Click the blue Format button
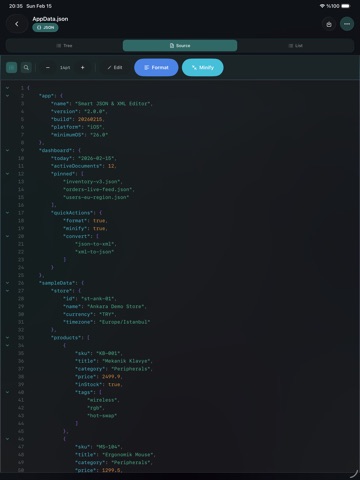Screen dimensions: 360x480 [156, 68]
